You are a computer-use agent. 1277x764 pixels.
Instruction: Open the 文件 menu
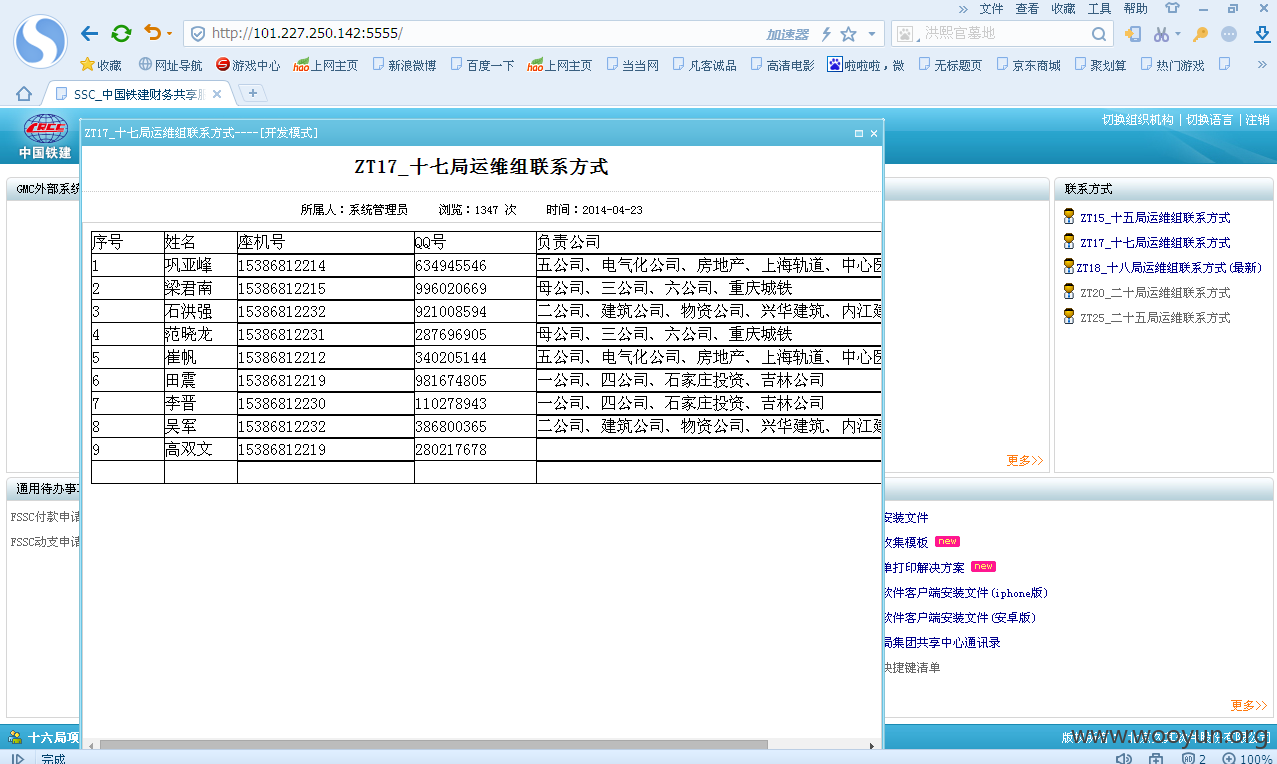pos(991,8)
